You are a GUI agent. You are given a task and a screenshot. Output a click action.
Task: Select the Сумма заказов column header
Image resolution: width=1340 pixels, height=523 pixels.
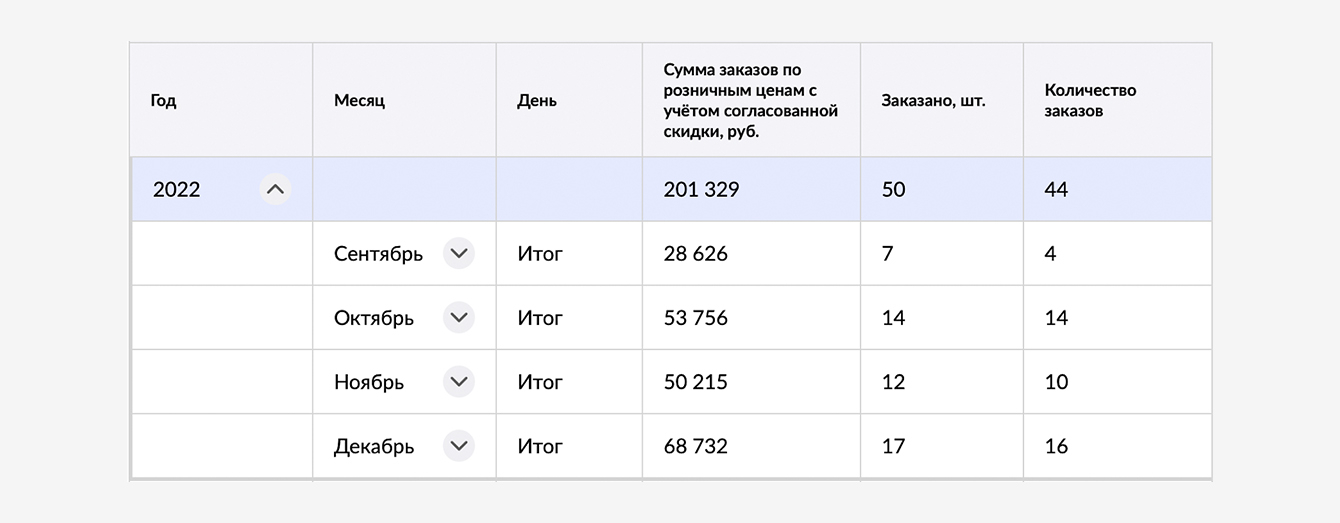click(x=750, y=100)
